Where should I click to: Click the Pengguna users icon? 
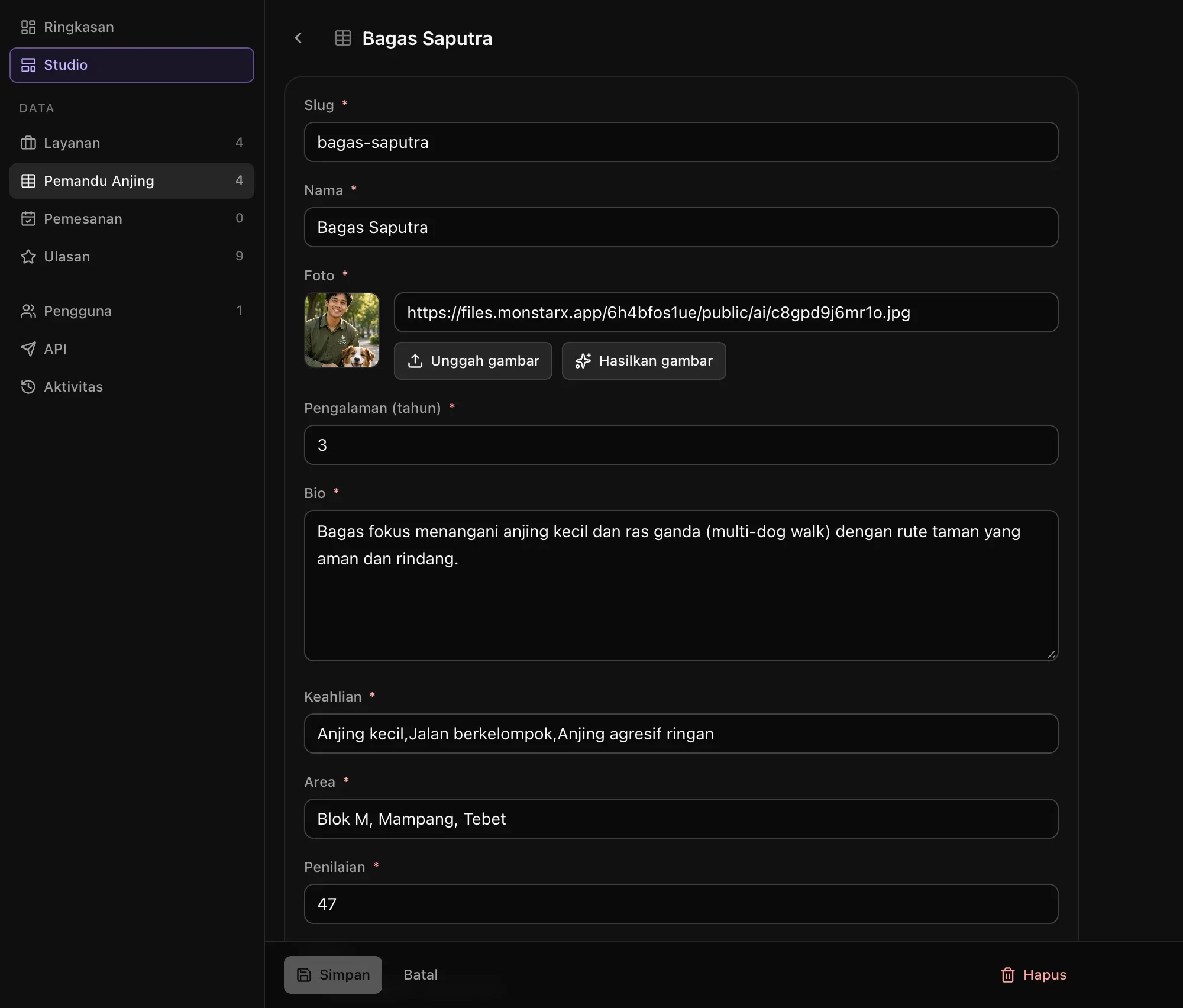coord(28,311)
